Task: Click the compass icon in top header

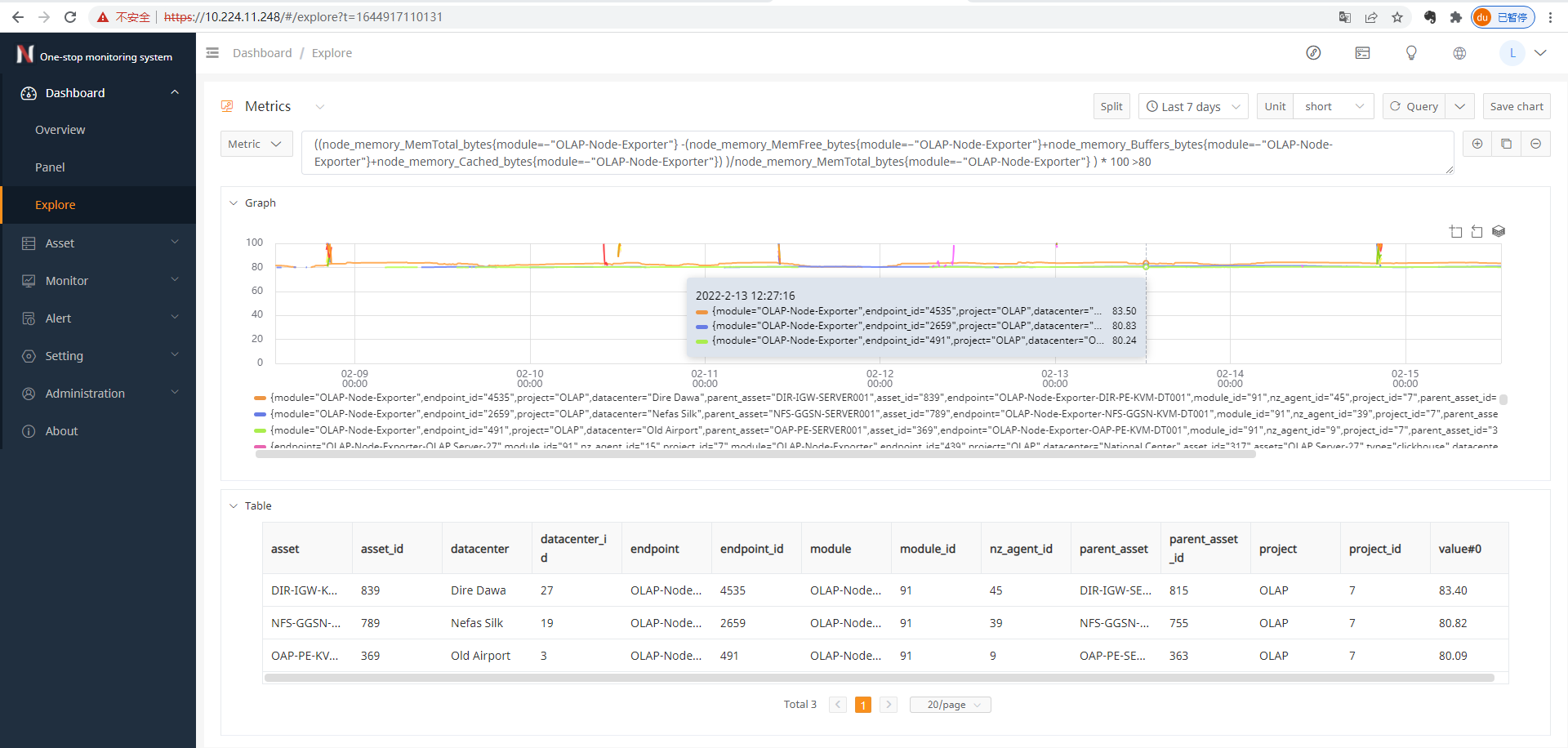Action: pyautogui.click(x=1313, y=53)
